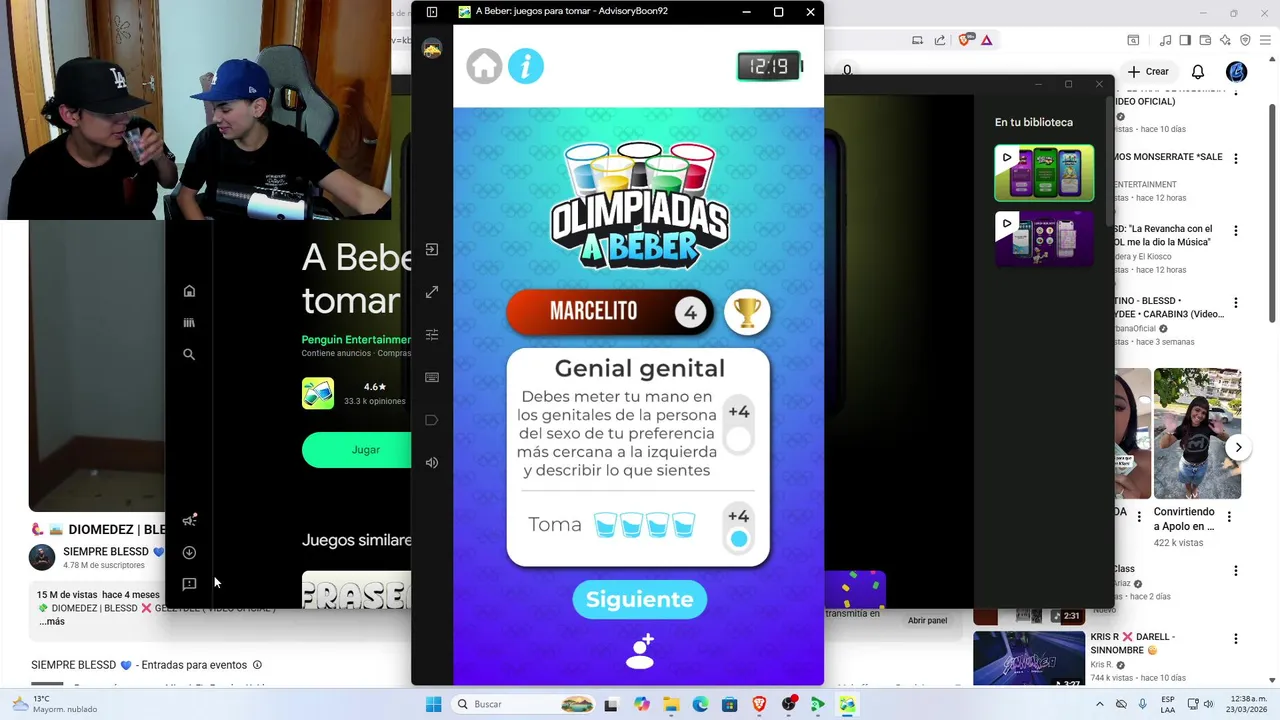1280x720 pixels.
Task: Open Leo AI sparkle icon in Brave
Action: click(x=1225, y=40)
